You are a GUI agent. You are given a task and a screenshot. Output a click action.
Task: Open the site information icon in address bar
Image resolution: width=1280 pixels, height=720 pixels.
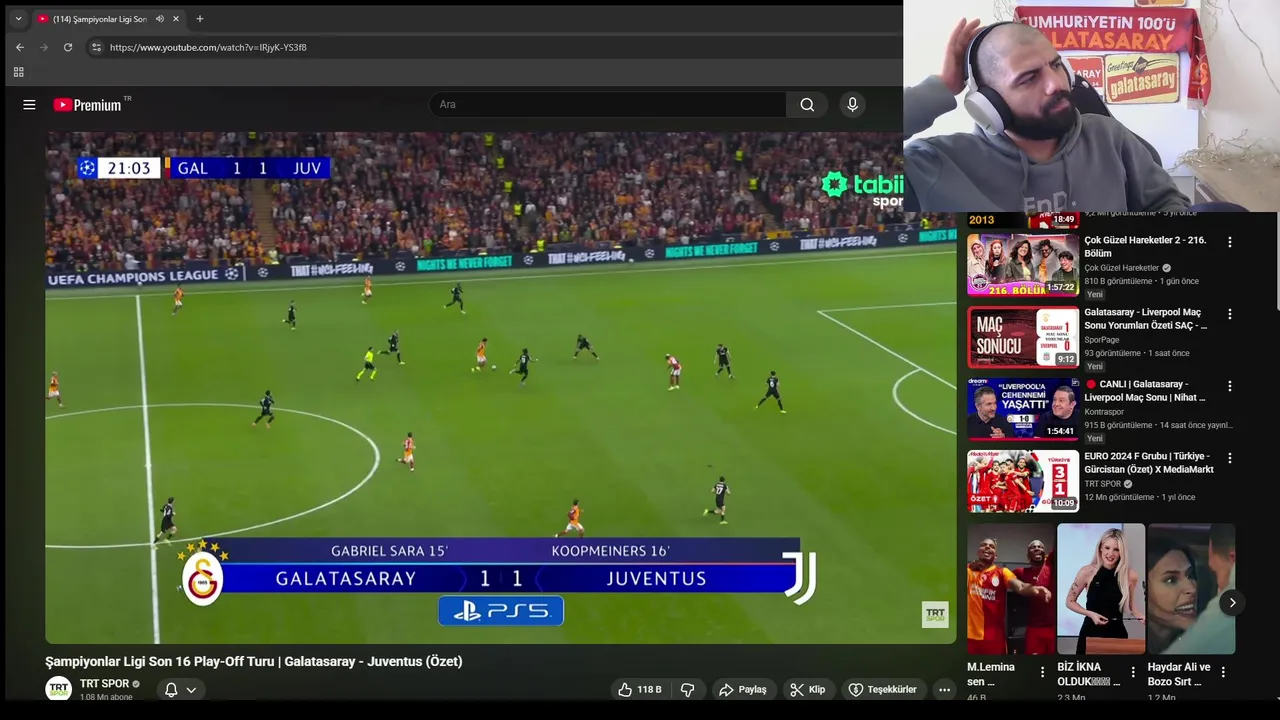point(96,47)
